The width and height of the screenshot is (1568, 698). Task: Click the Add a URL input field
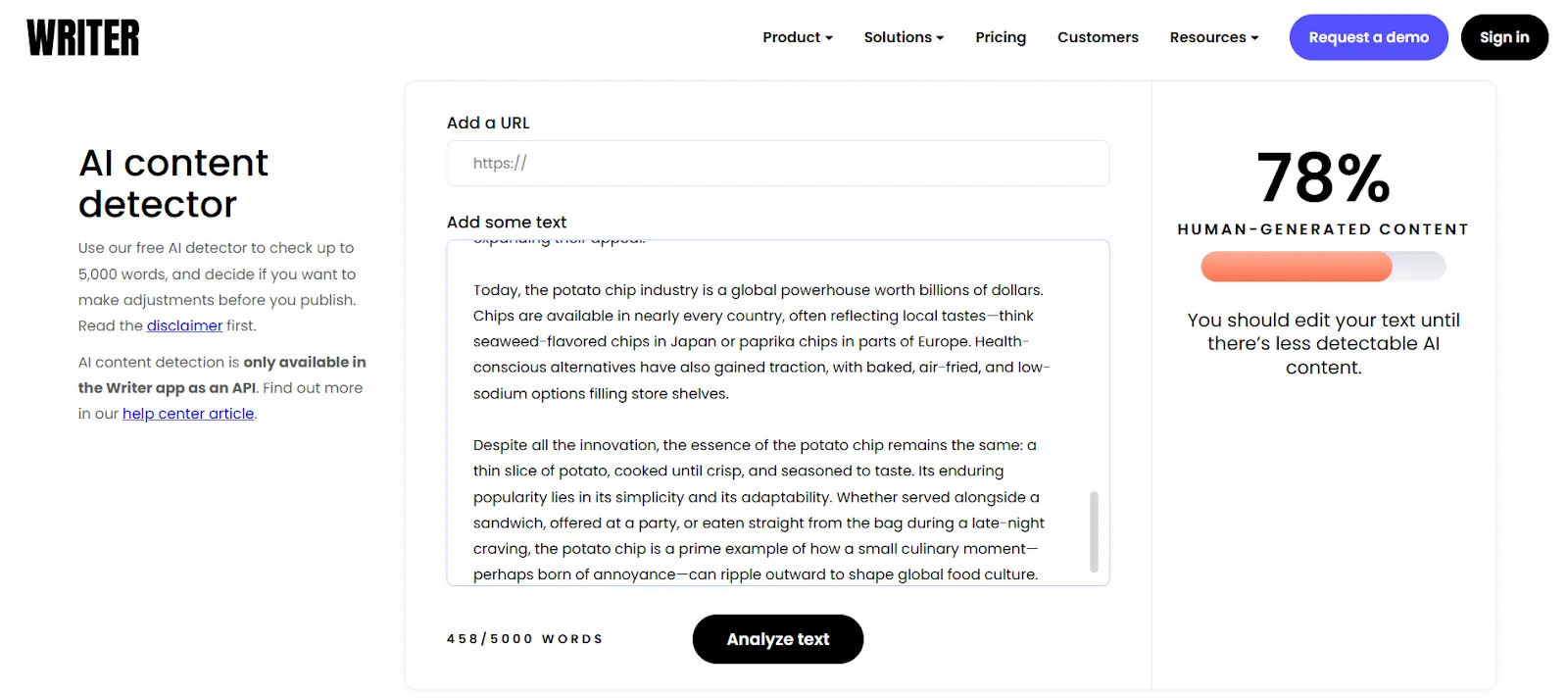[778, 164]
